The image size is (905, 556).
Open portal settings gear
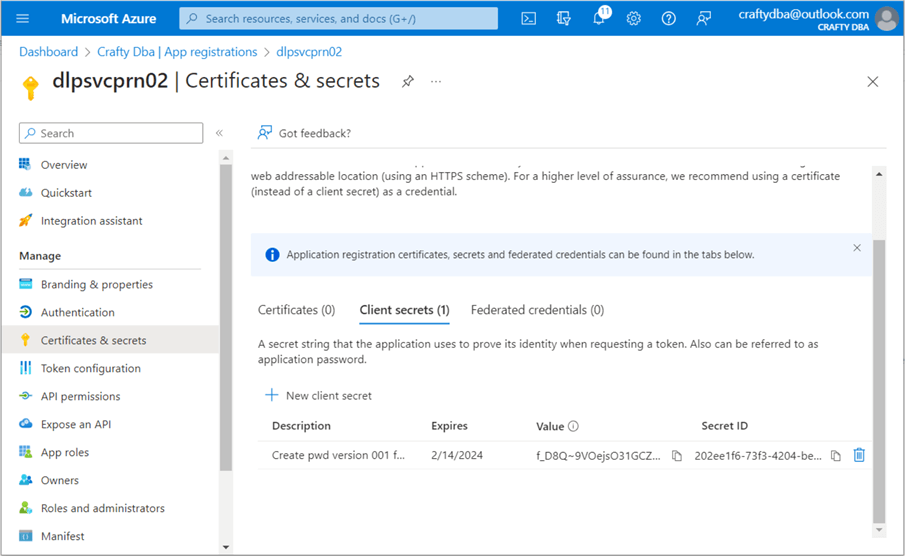(634, 18)
